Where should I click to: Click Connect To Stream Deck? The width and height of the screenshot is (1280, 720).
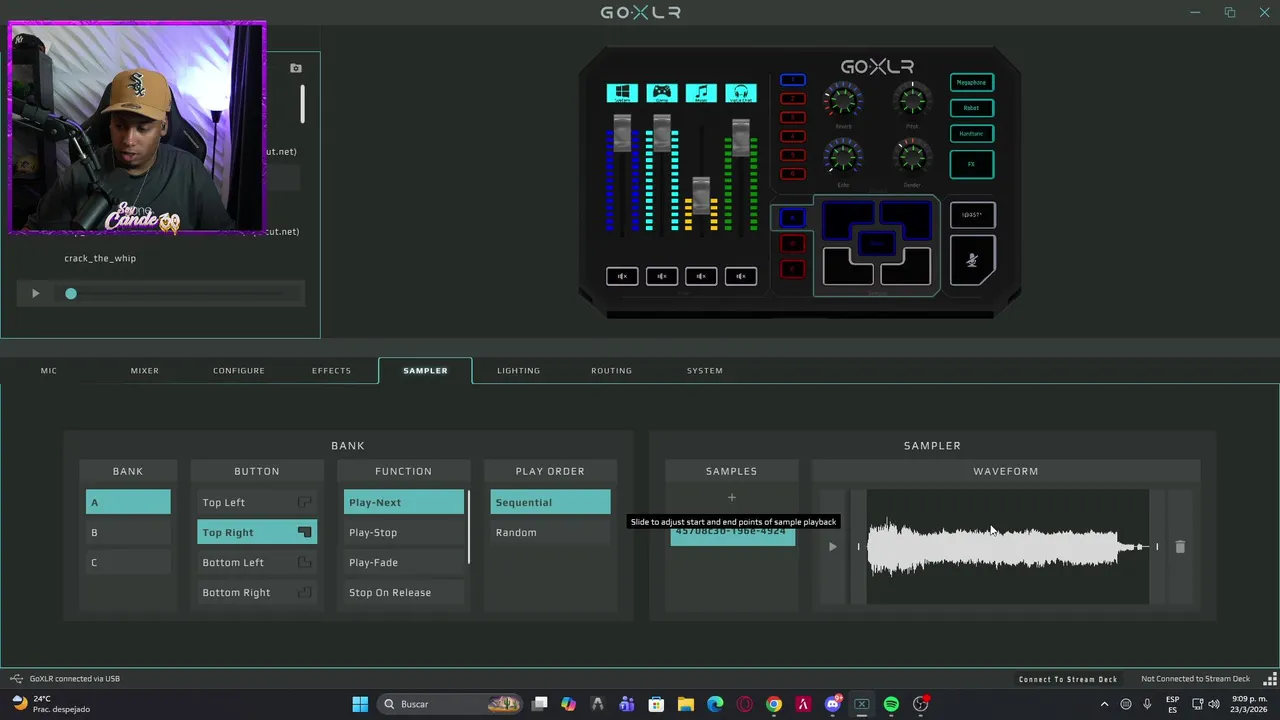[x=1068, y=679]
